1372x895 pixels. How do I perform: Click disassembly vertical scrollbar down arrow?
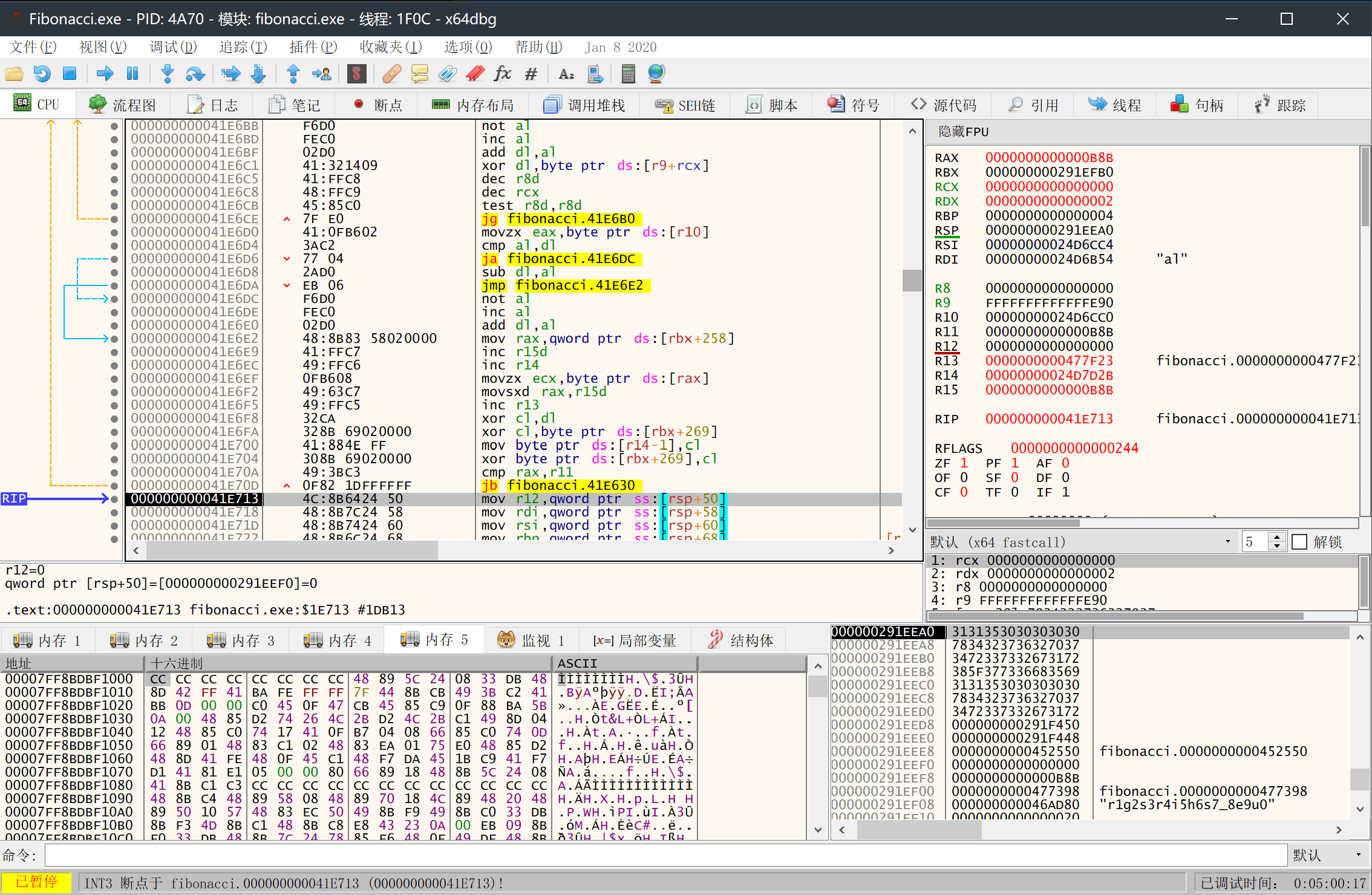(912, 529)
